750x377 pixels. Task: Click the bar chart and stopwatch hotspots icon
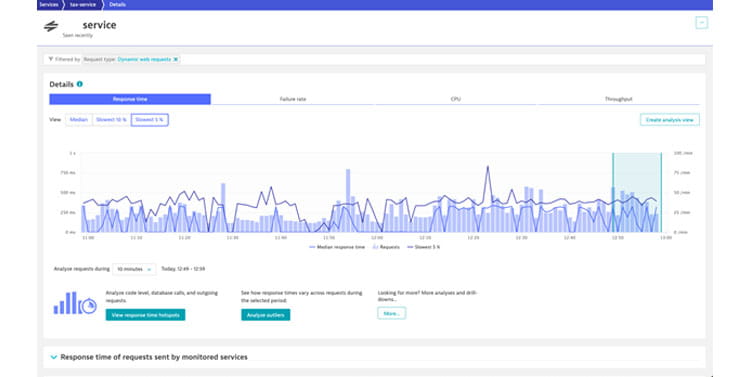75,303
